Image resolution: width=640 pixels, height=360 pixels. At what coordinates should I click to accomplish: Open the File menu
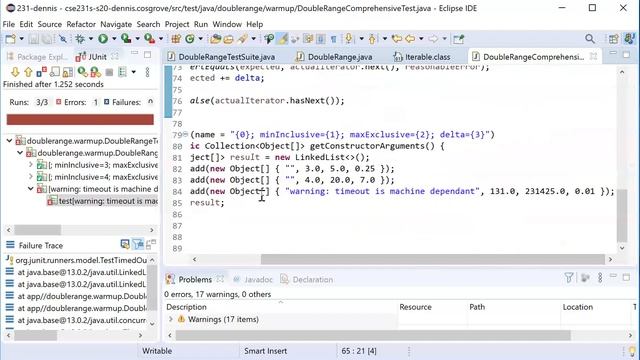click(x=9, y=24)
